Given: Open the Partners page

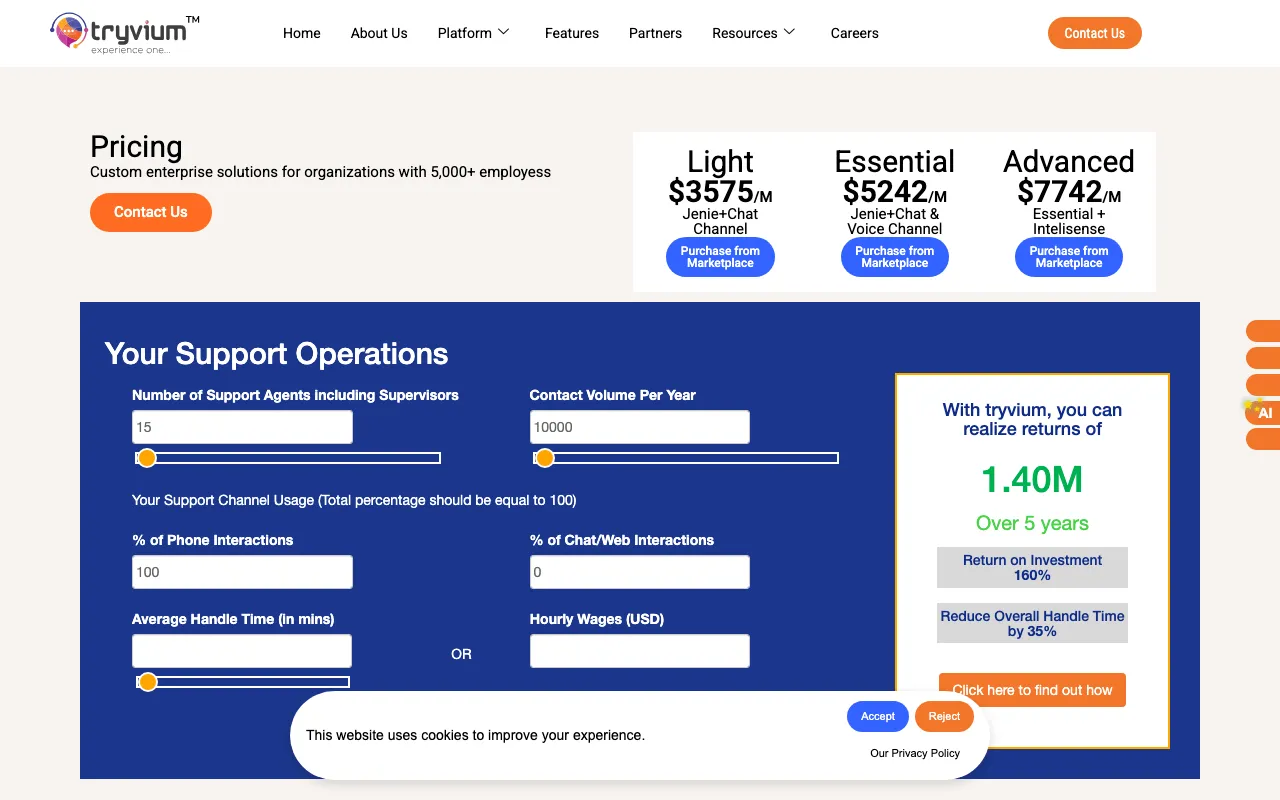Looking at the screenshot, I should click(x=655, y=33).
